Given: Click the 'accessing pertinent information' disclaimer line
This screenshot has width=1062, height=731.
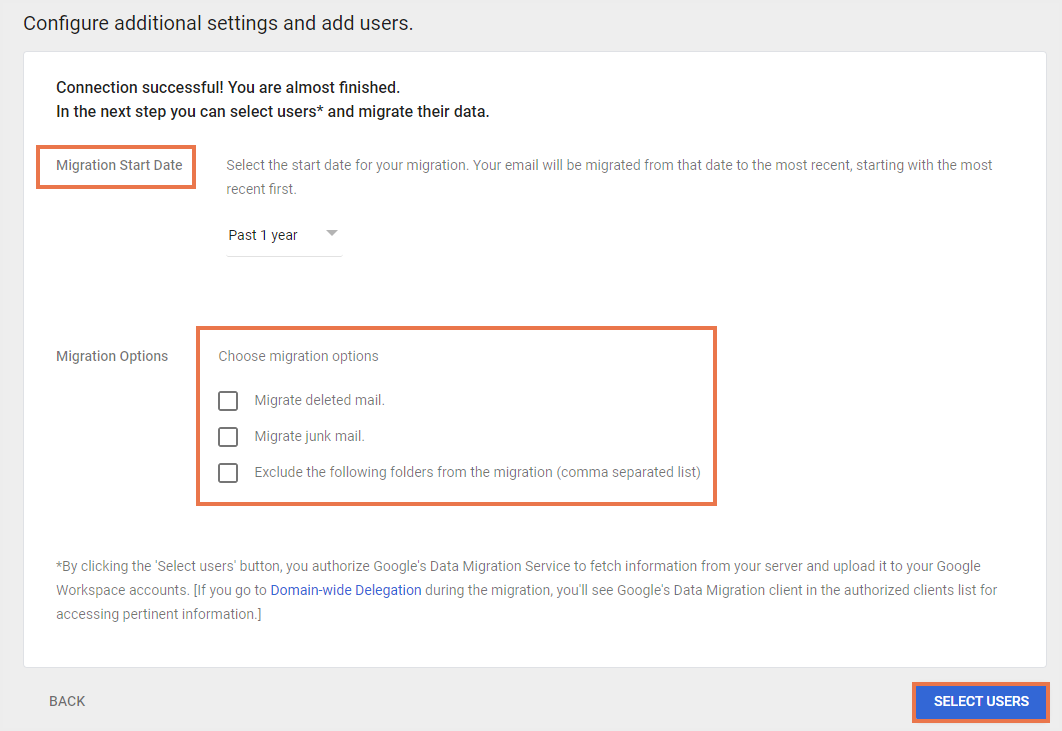Looking at the screenshot, I should click(158, 614).
